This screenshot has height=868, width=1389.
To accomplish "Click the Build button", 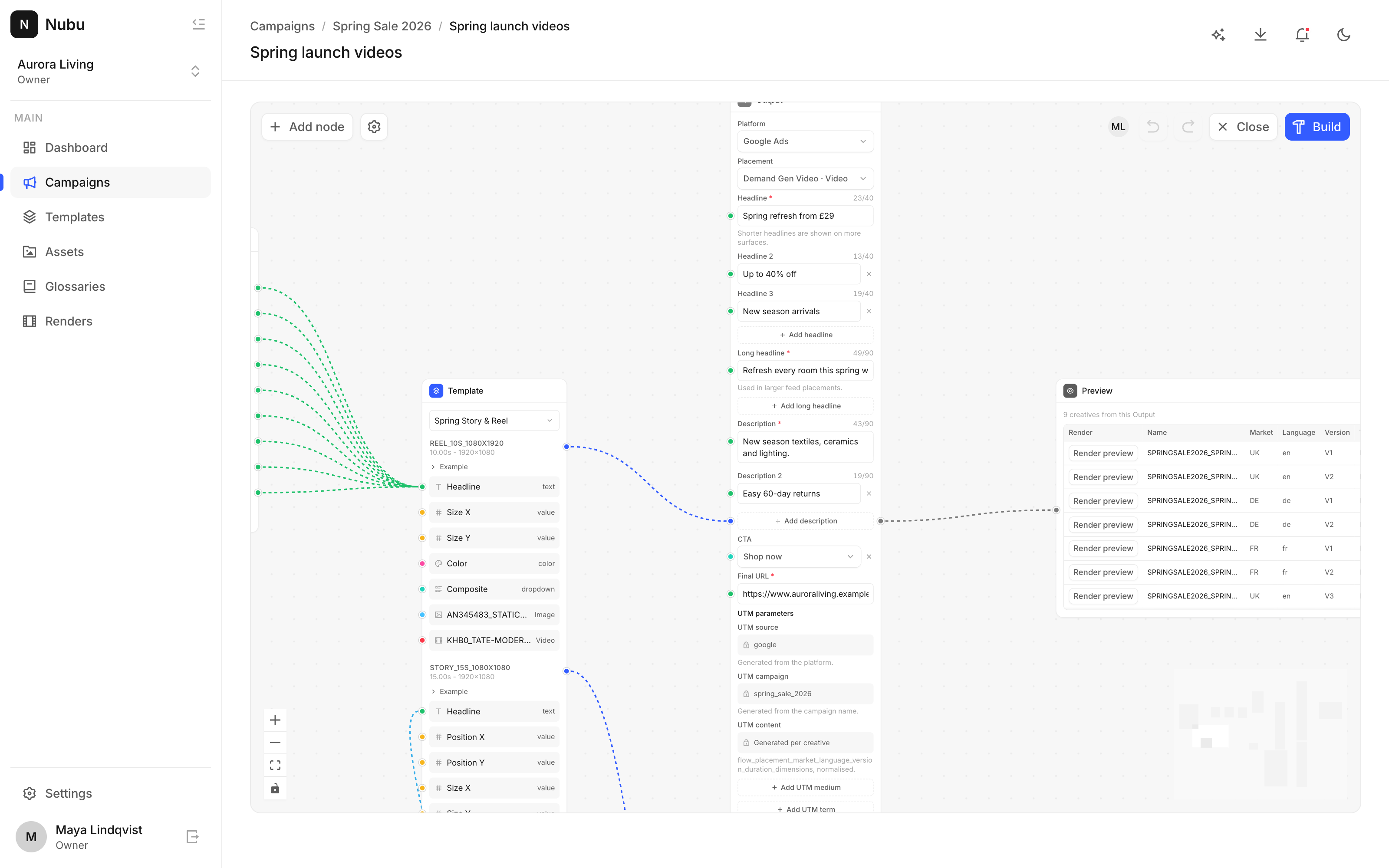I will 1317,127.
